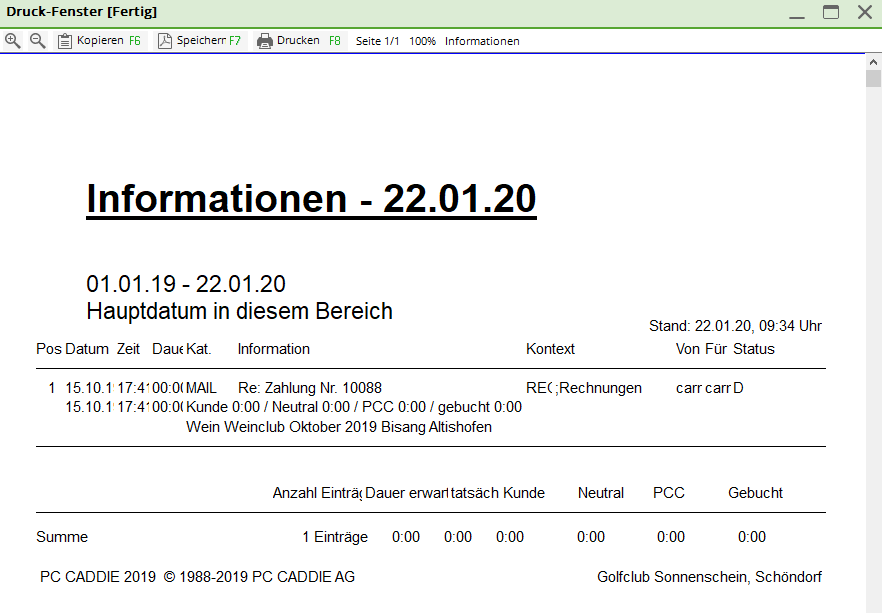This screenshot has width=882, height=613.
Task: Click the Kontext column header
Action: 550,349
